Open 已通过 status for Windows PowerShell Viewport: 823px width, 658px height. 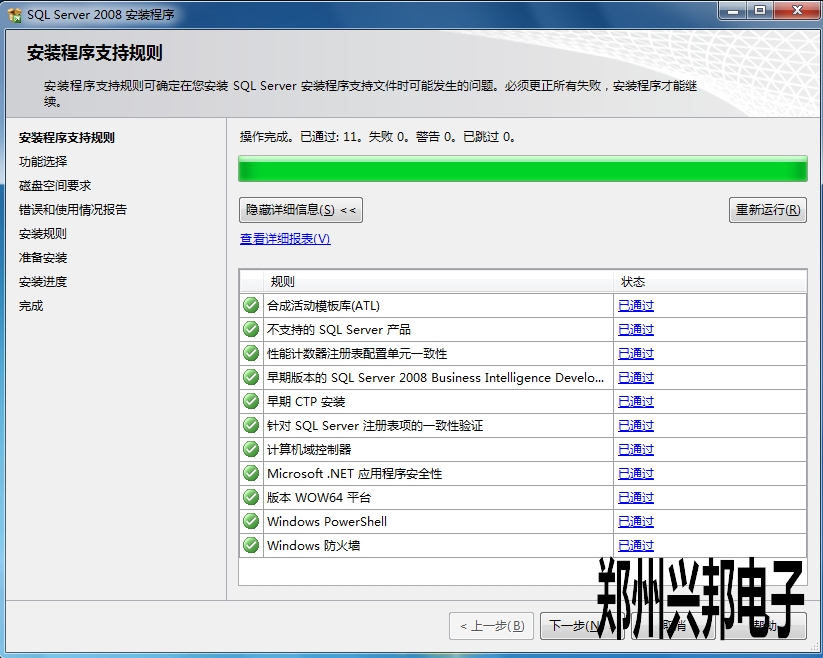[x=636, y=522]
